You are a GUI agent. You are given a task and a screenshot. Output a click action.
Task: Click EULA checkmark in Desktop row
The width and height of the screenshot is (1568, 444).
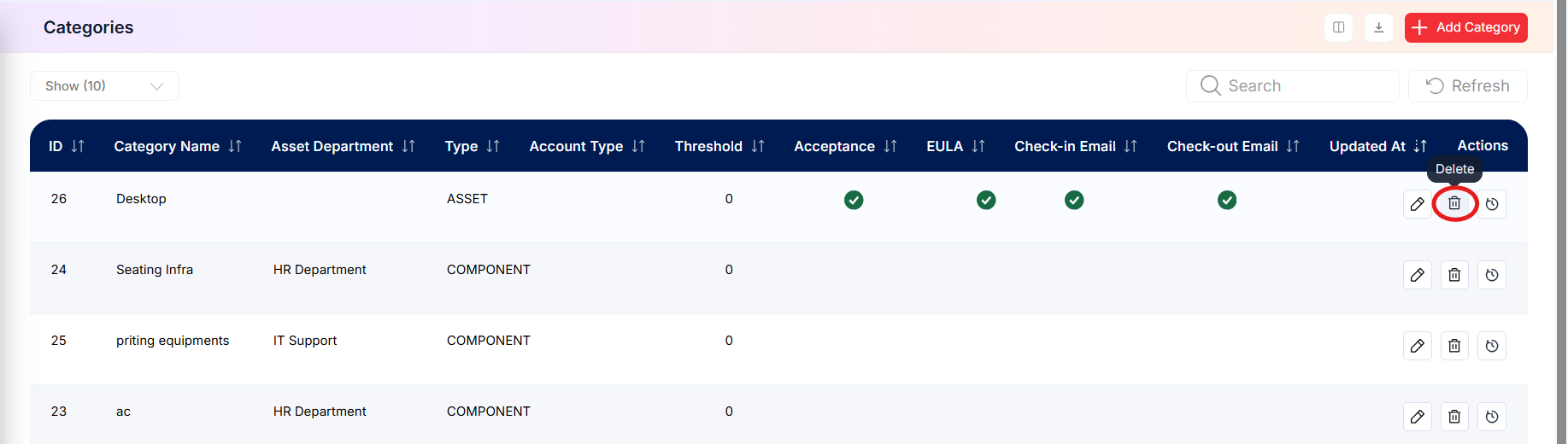986,200
